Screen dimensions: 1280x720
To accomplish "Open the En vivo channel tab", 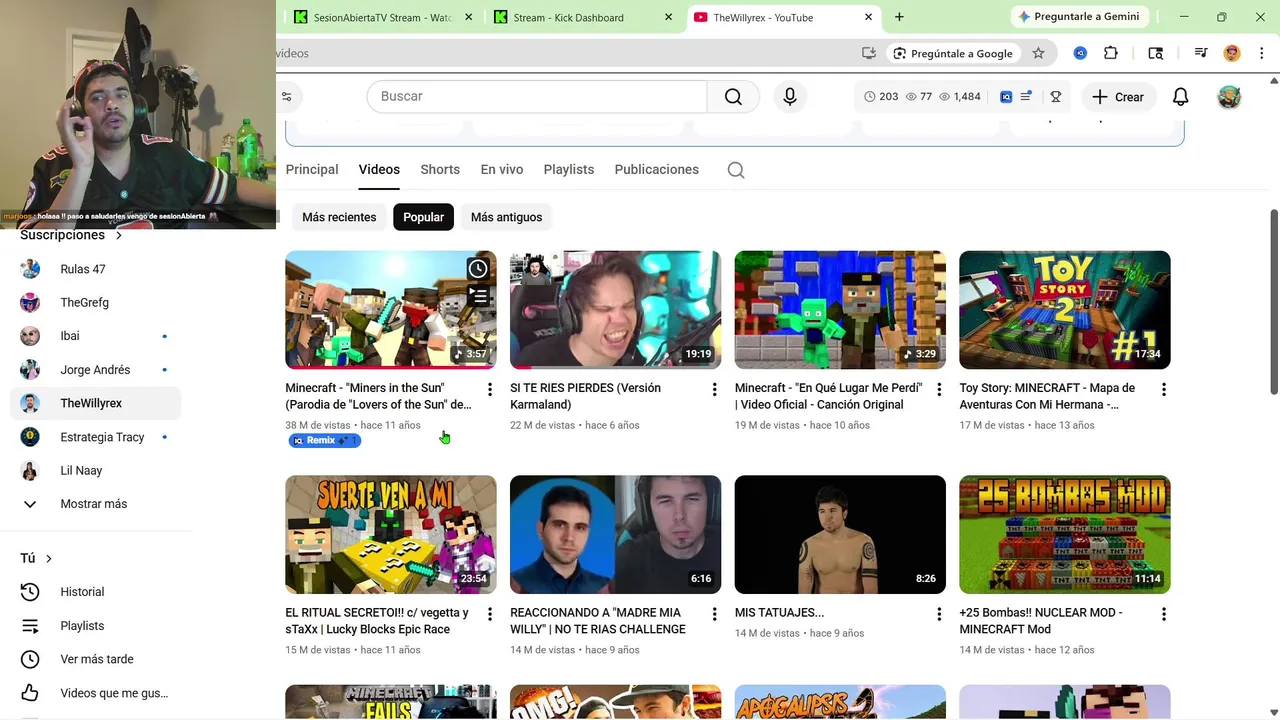I will tap(502, 169).
